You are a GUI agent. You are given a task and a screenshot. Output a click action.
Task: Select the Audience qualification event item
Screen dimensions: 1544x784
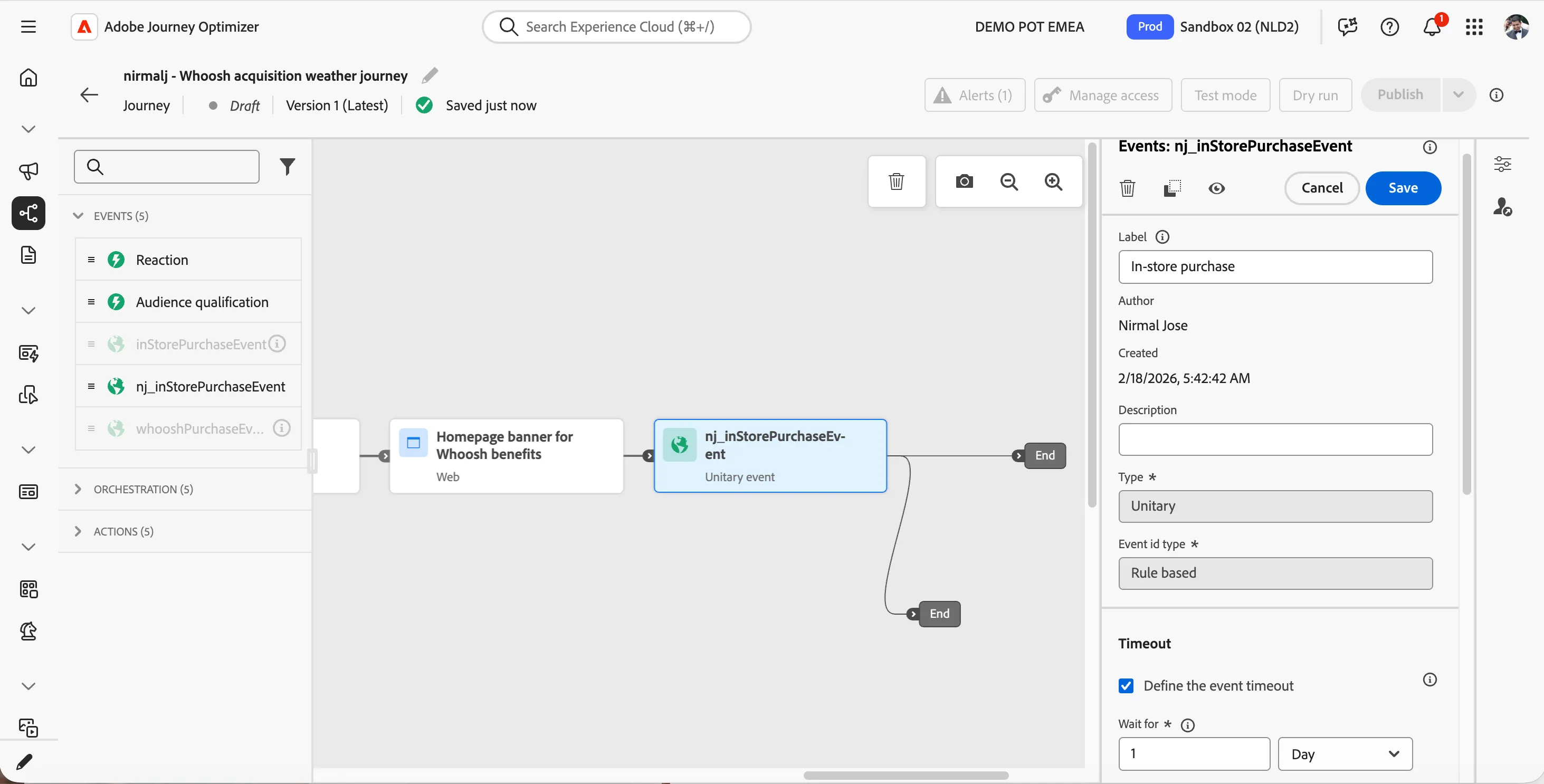(188, 302)
